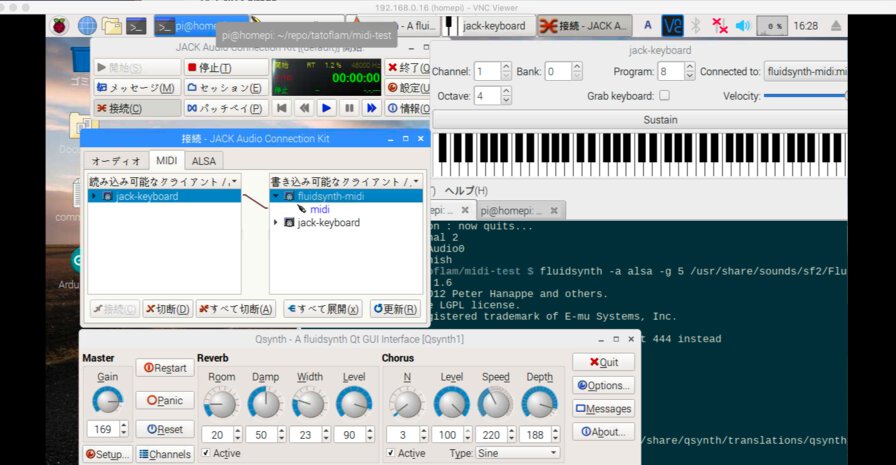Click the Qsynth Quit button
The width and height of the screenshot is (896, 465).
click(603, 362)
